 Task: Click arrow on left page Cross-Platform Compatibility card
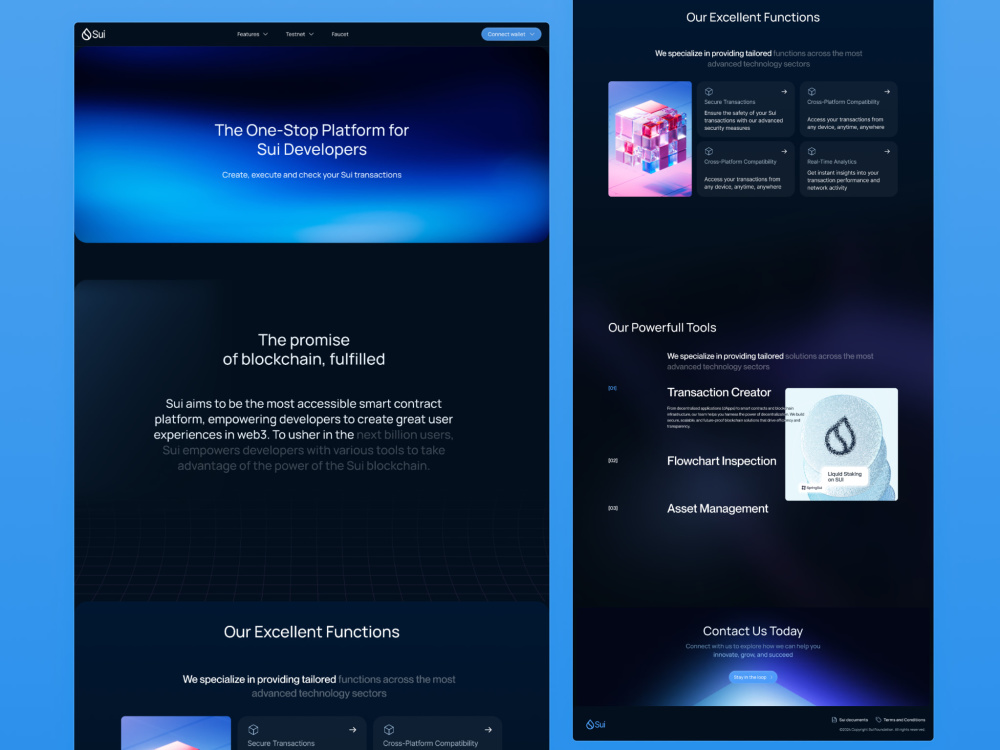click(488, 730)
